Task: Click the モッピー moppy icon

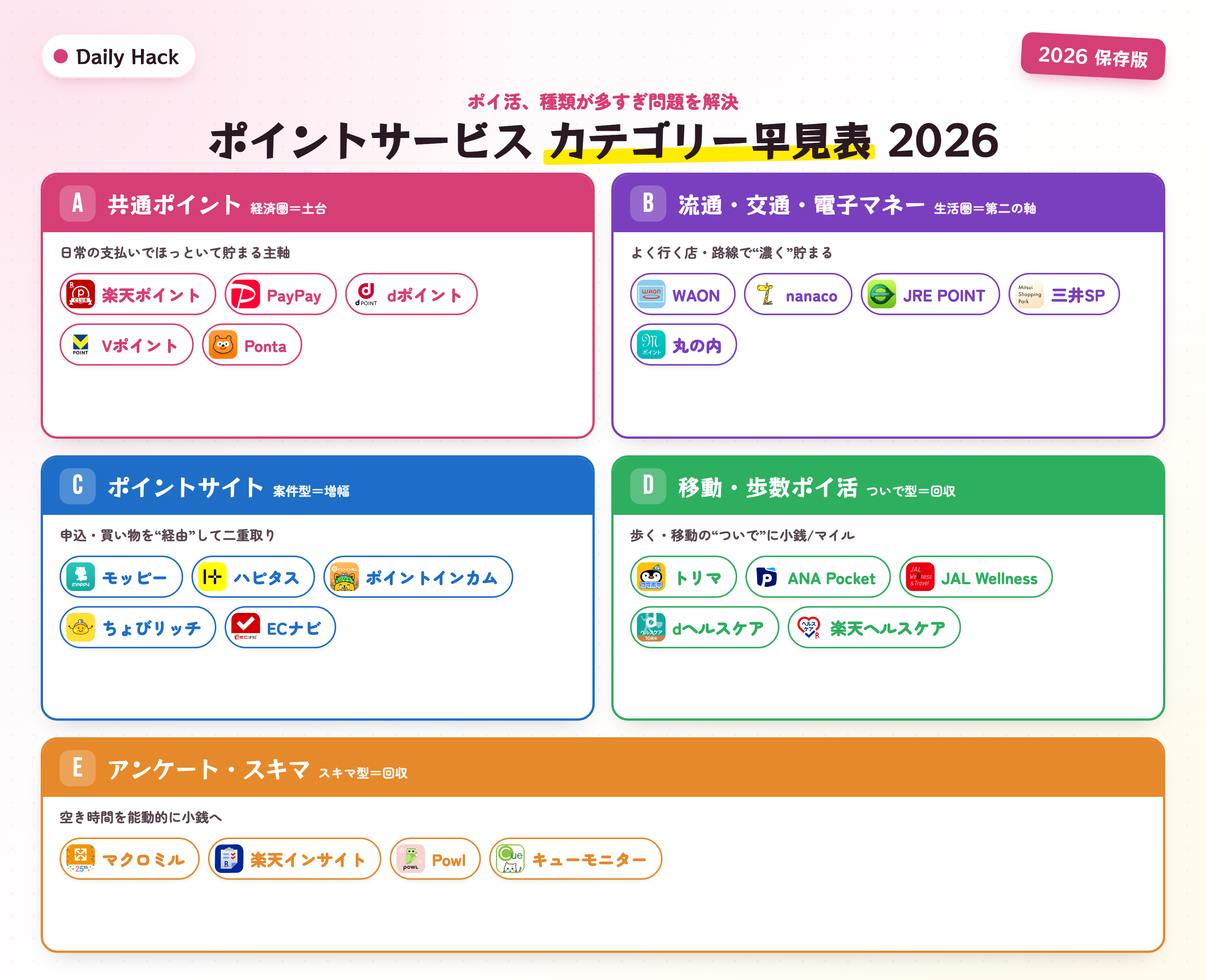Action: pos(81,577)
